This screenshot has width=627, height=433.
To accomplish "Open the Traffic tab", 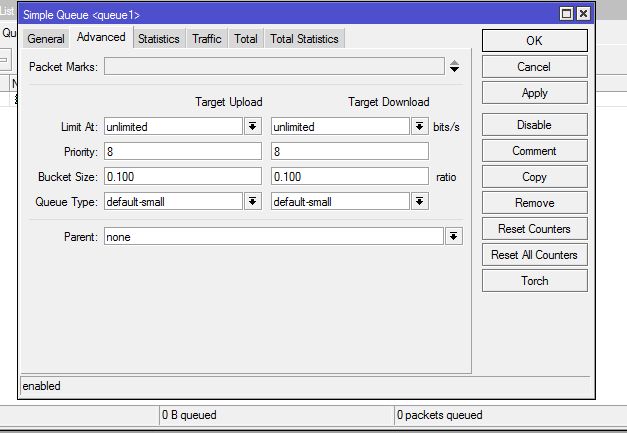I will (207, 39).
